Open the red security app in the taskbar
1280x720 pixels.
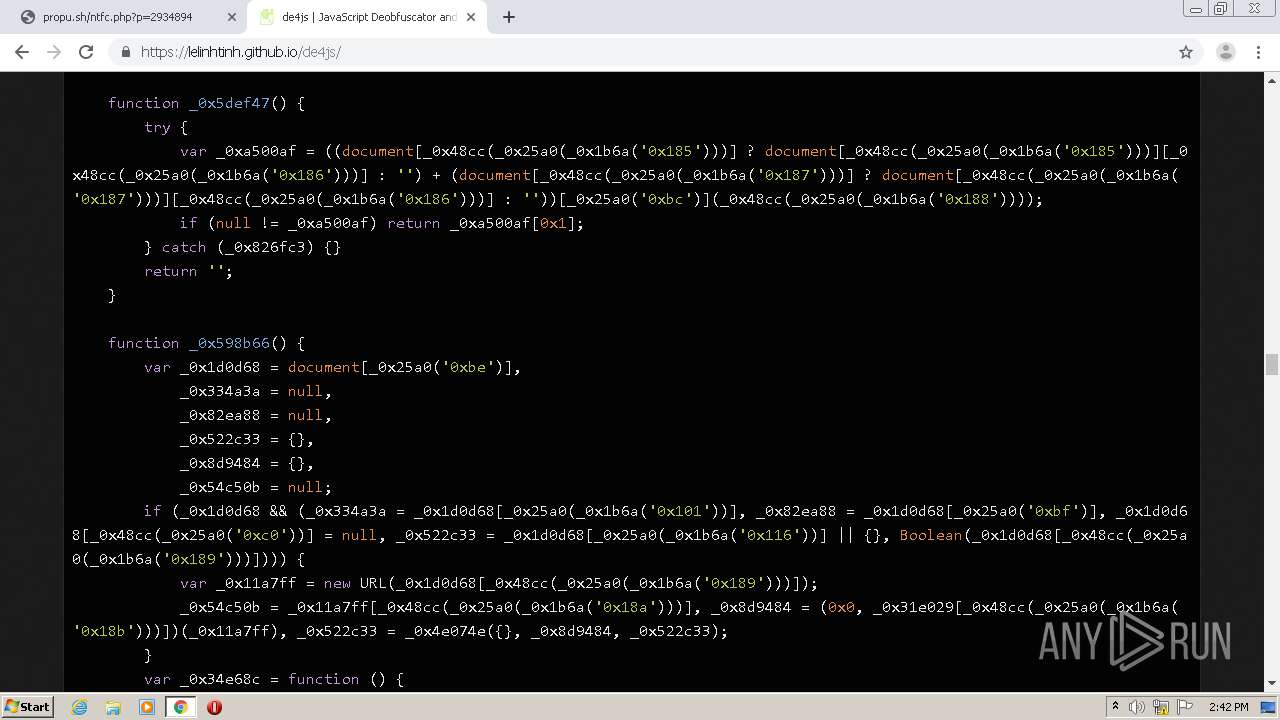tap(214, 707)
